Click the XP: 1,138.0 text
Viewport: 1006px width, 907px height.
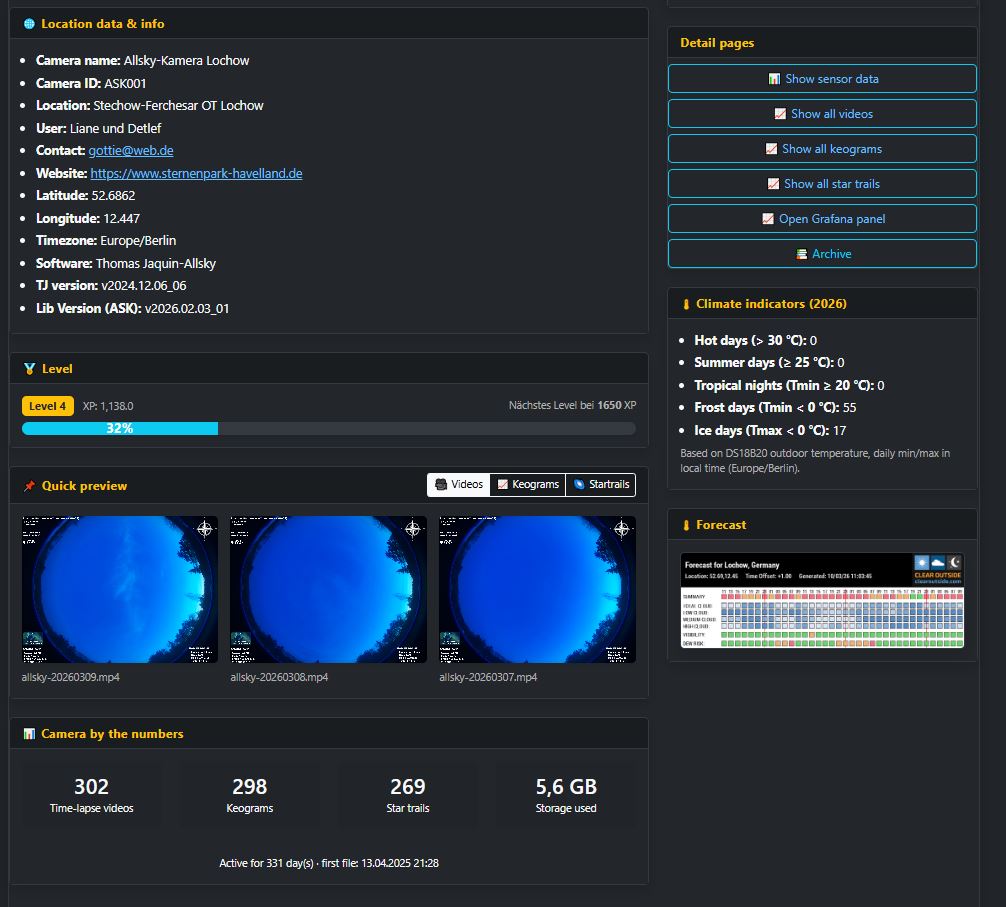point(108,407)
